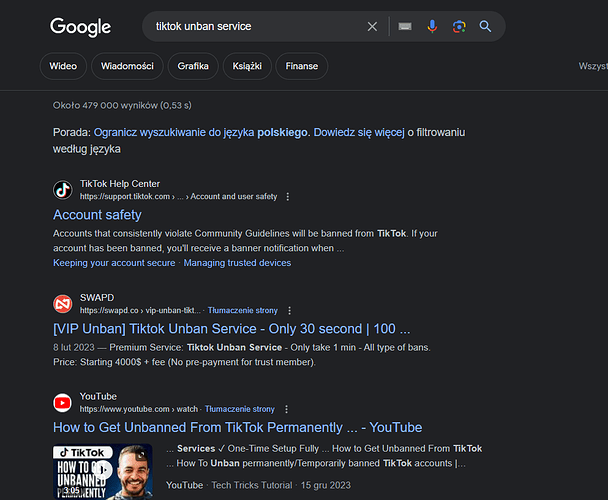
Task: Click the 'SWAPD' site name
Action: pyautogui.click(x=97, y=298)
